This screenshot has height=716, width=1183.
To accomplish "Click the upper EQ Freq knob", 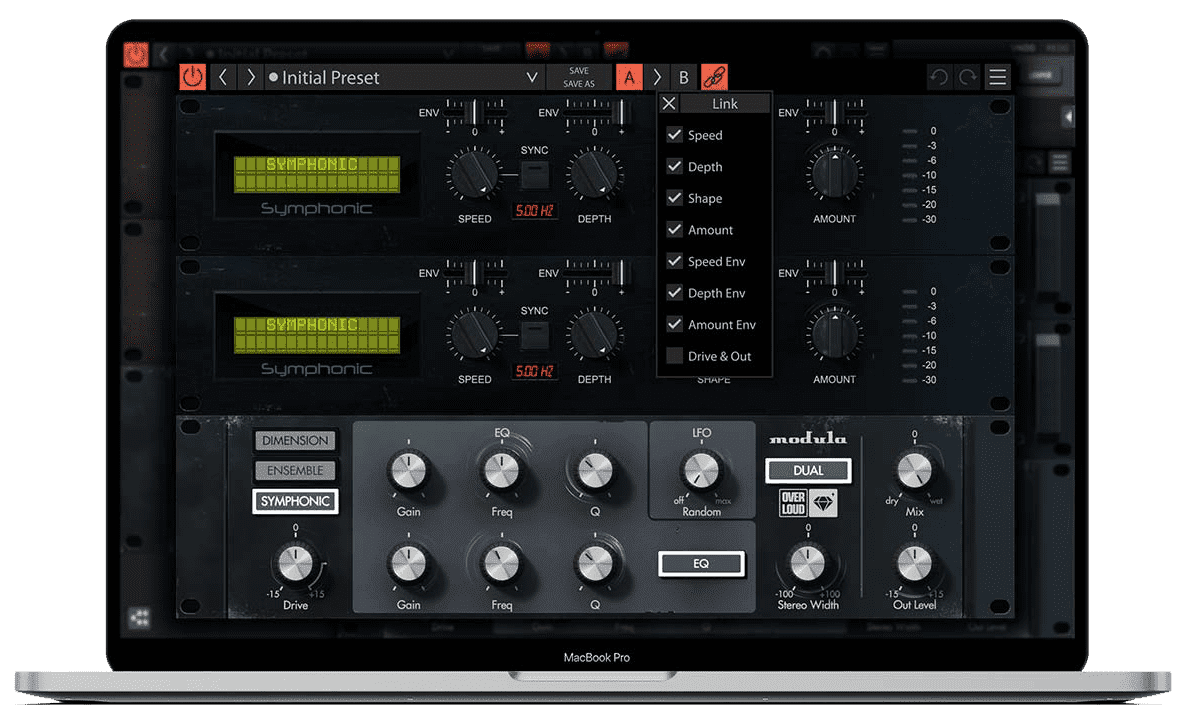I will click(x=501, y=471).
